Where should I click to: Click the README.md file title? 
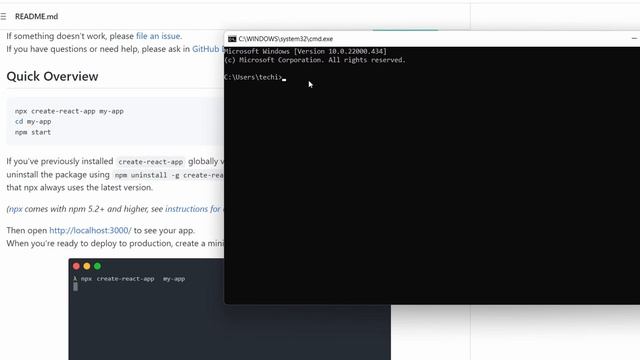[x=36, y=16]
